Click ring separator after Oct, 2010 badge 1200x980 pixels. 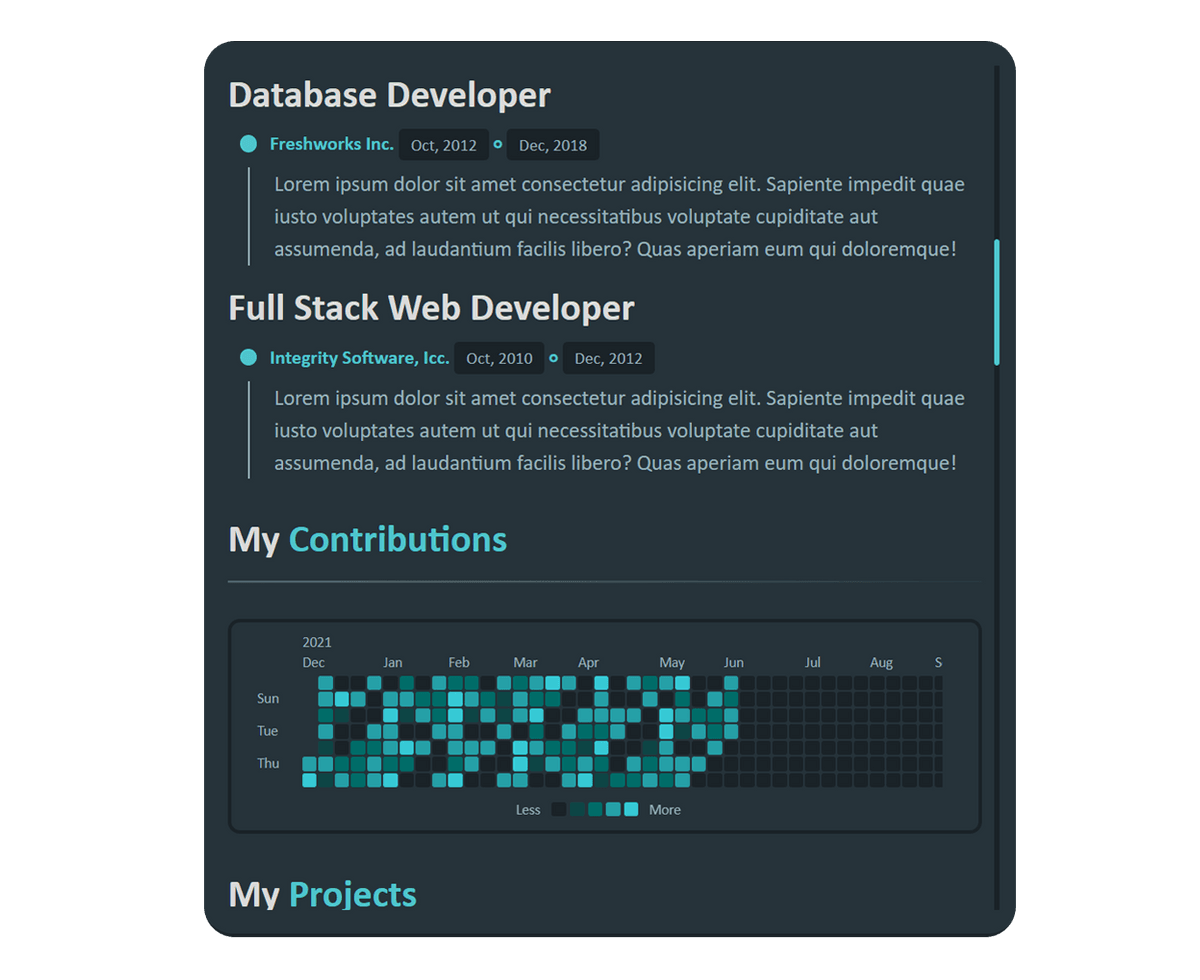[x=553, y=358]
